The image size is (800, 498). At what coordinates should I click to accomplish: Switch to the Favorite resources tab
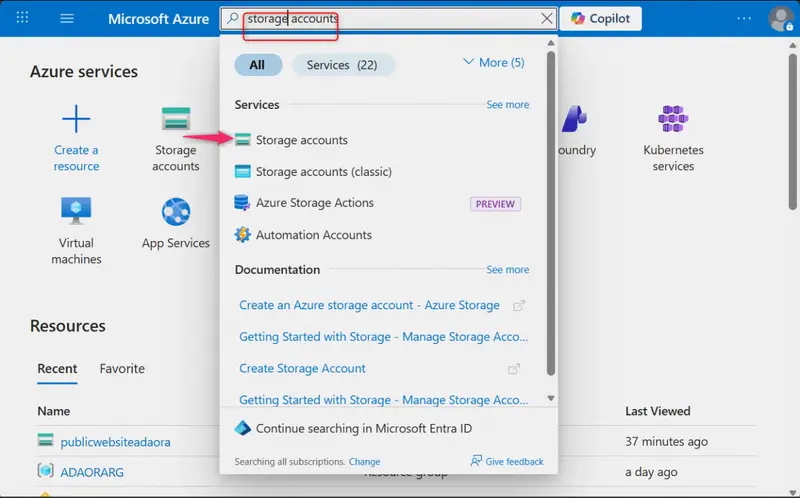(122, 368)
